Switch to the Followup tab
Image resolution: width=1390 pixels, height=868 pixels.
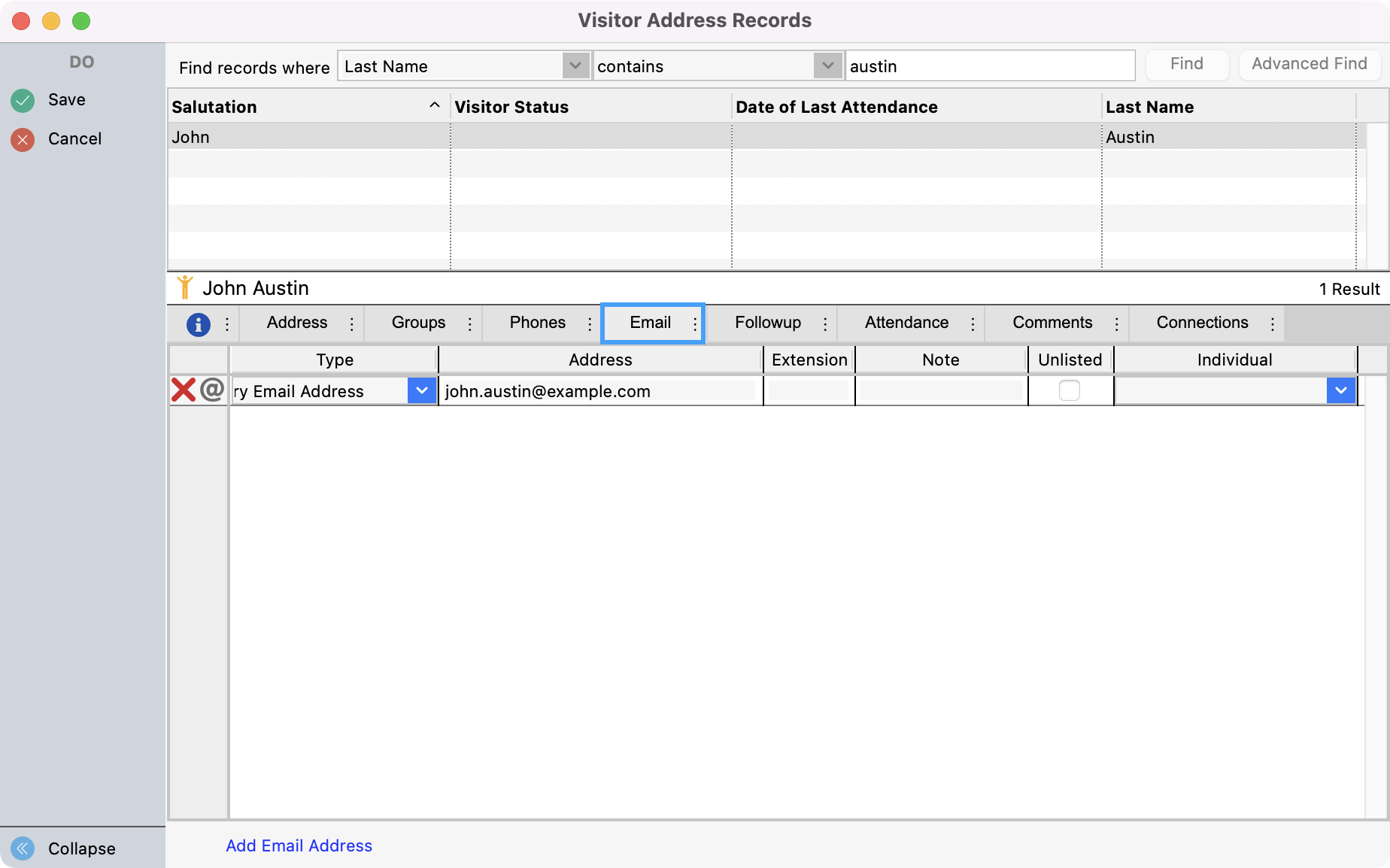point(768,323)
